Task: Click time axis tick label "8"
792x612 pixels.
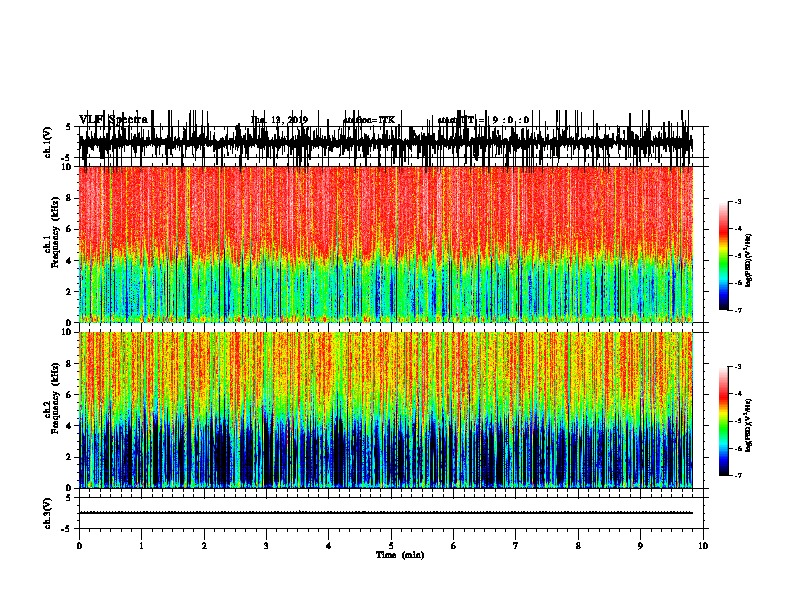Action: pos(578,546)
